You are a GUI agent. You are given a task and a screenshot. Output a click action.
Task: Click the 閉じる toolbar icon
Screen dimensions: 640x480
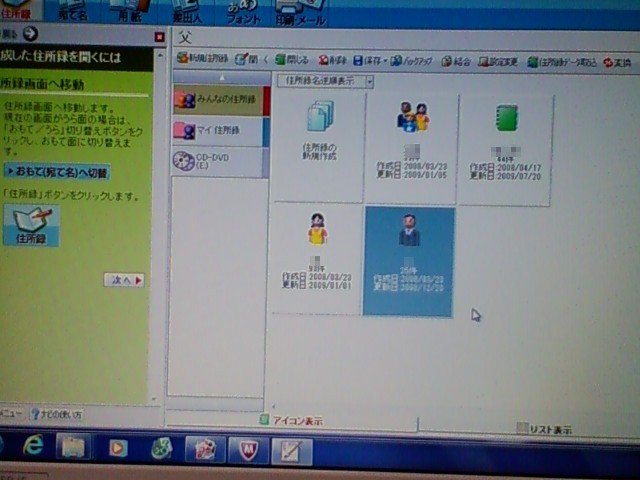[x=292, y=60]
